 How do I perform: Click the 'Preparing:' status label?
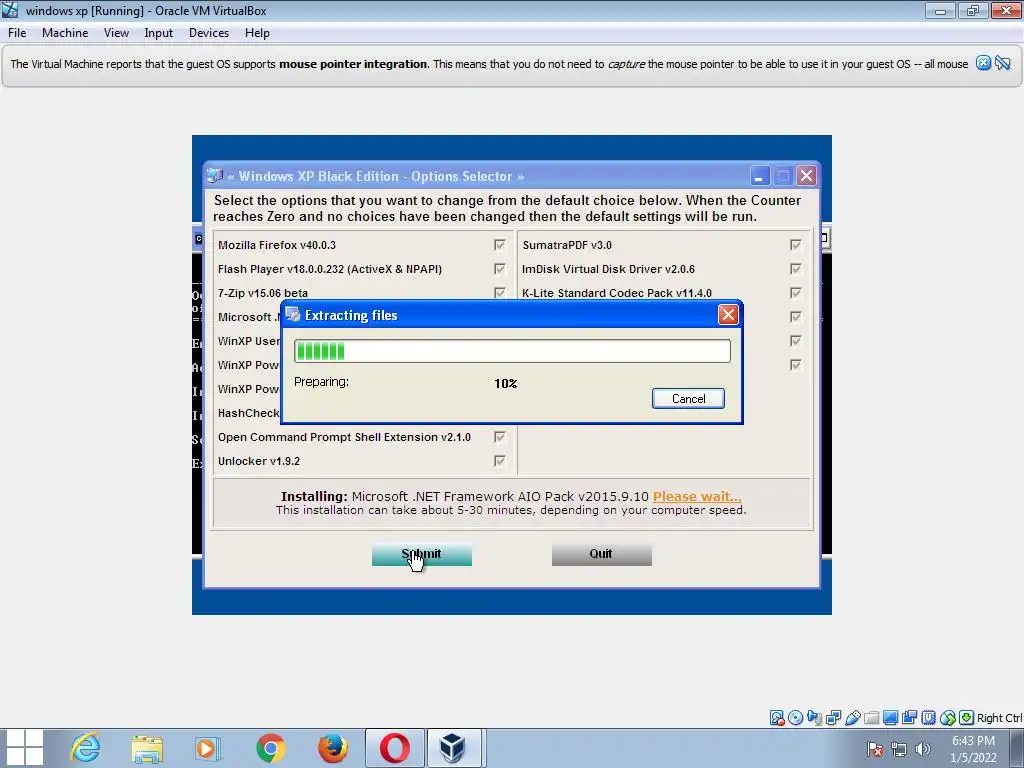point(321,381)
